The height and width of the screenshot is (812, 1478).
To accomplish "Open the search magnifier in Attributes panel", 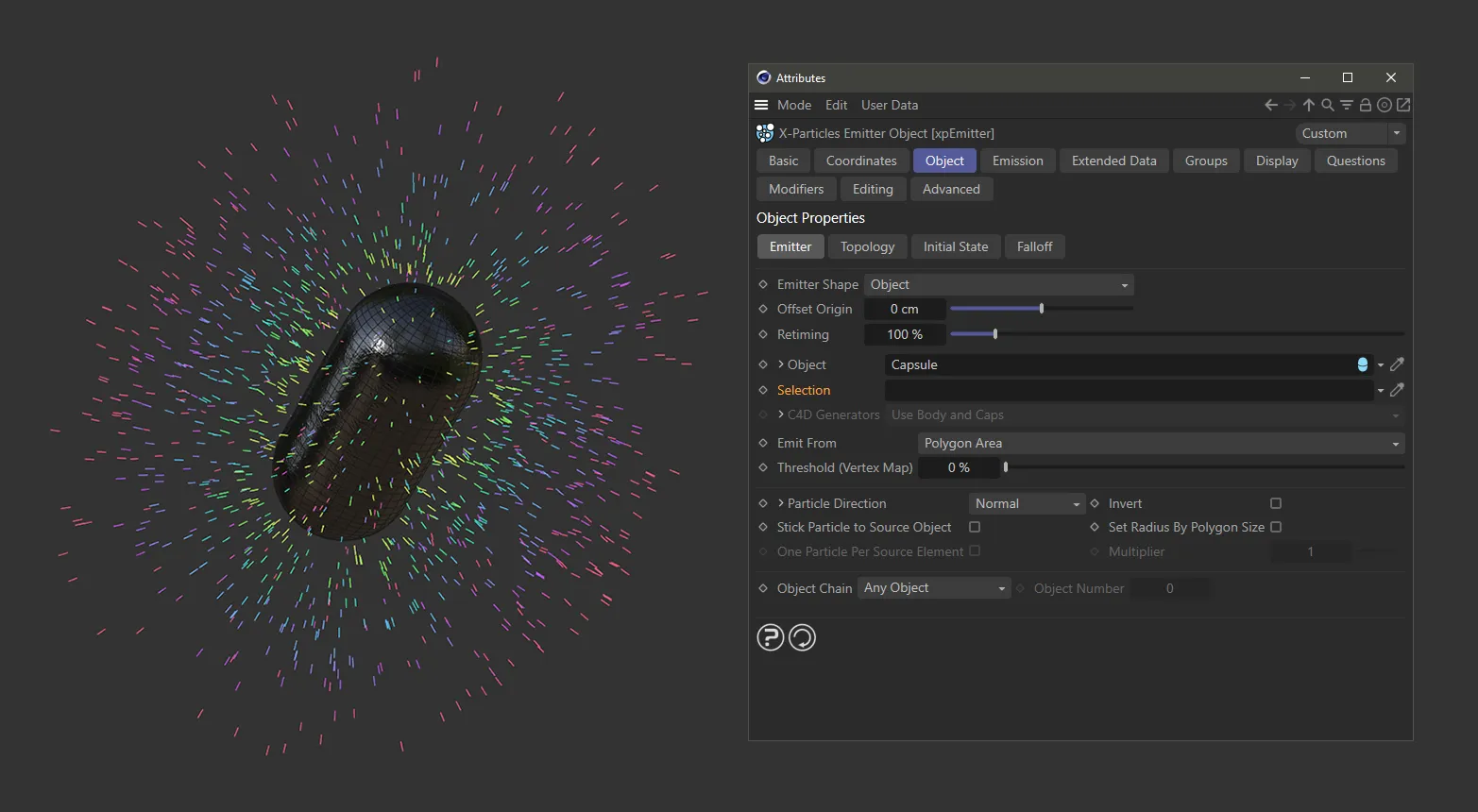I will coord(1327,105).
